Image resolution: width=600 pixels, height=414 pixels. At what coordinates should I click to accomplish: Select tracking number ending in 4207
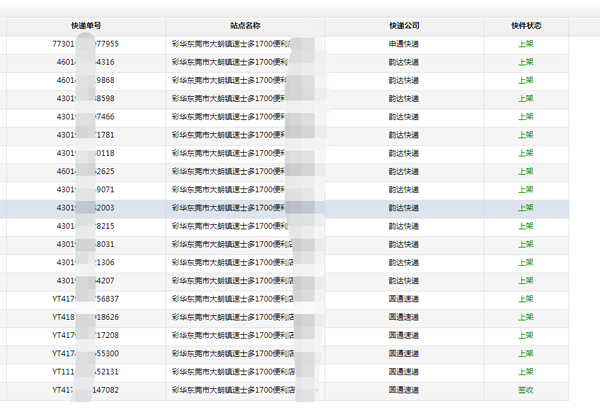[86, 280]
